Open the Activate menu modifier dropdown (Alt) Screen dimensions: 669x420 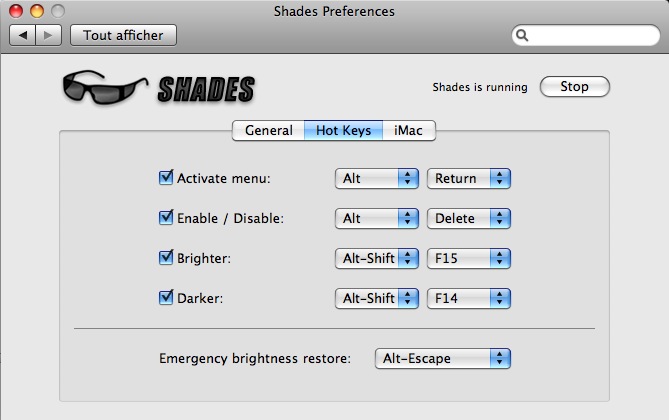tap(376, 178)
